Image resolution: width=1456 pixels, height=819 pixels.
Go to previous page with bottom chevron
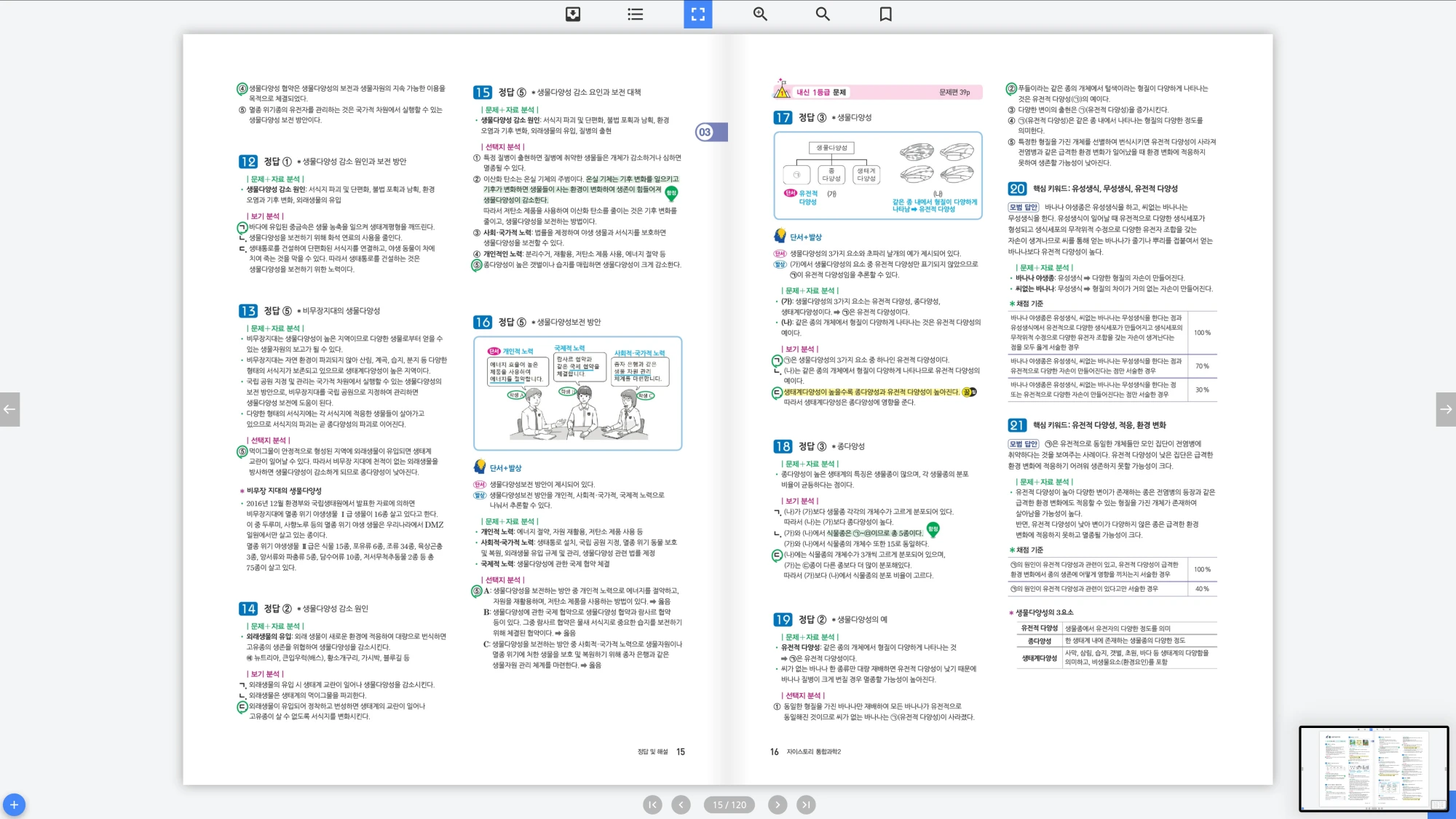tap(681, 804)
